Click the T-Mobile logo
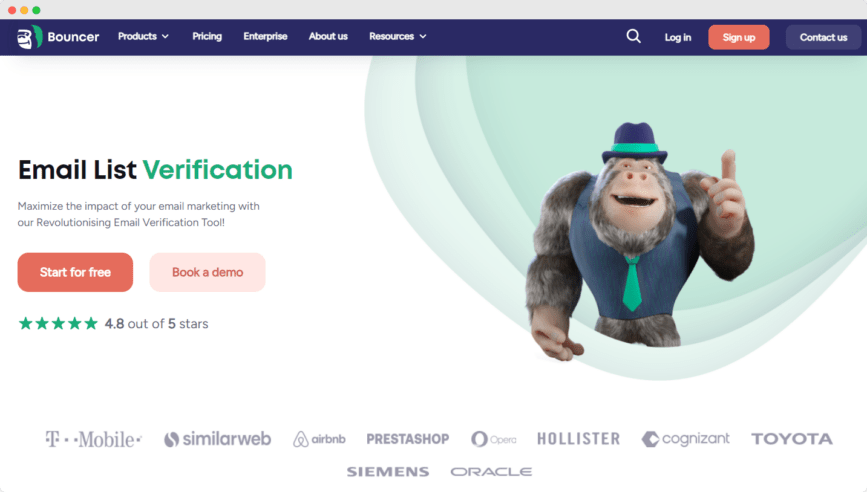Screen dimensions: 867x492 93,439
